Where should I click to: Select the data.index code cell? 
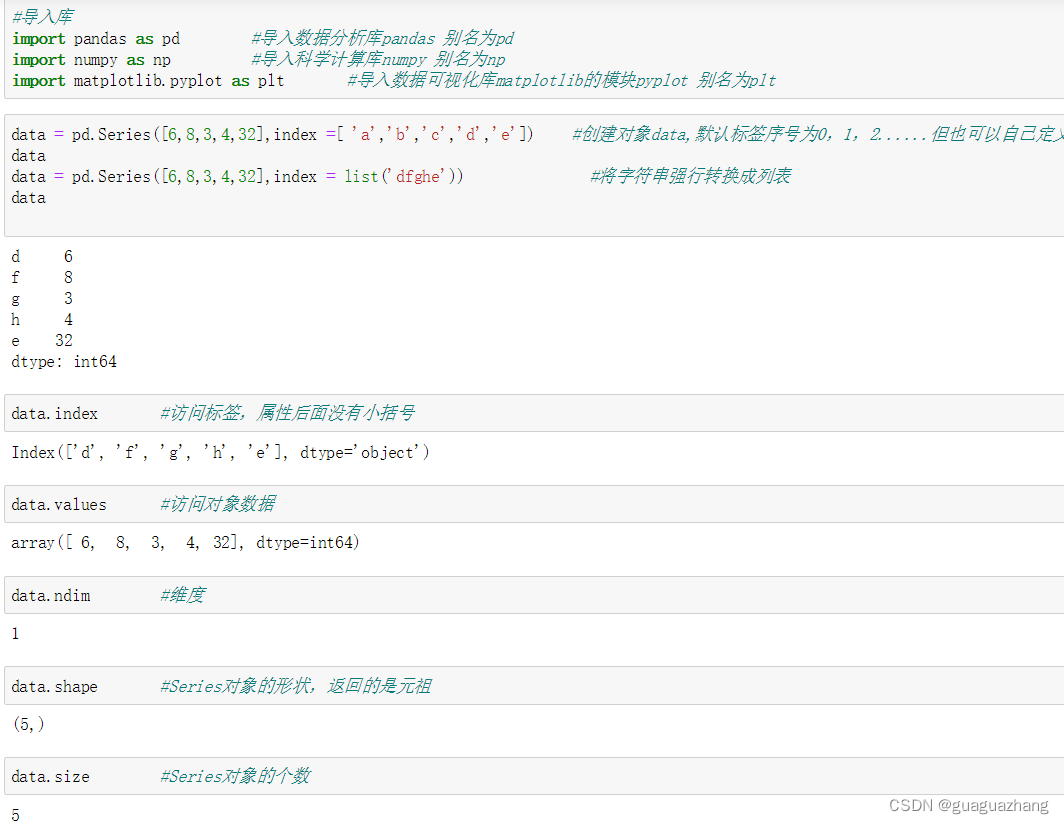point(534,413)
